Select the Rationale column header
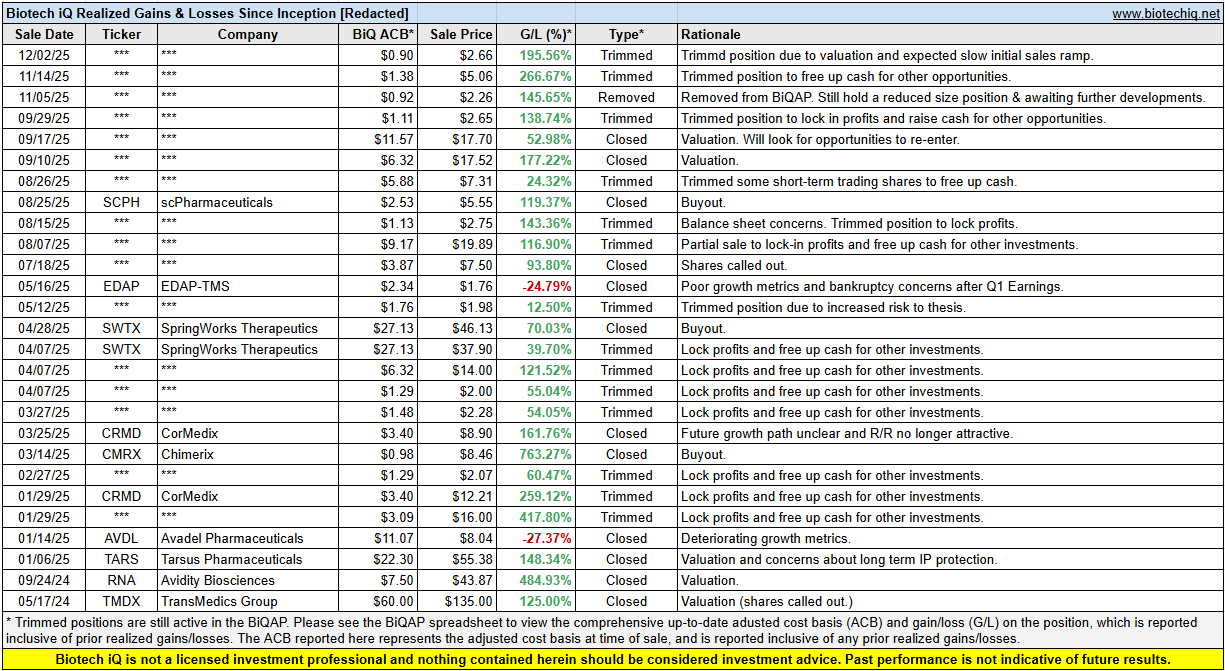 coord(950,34)
